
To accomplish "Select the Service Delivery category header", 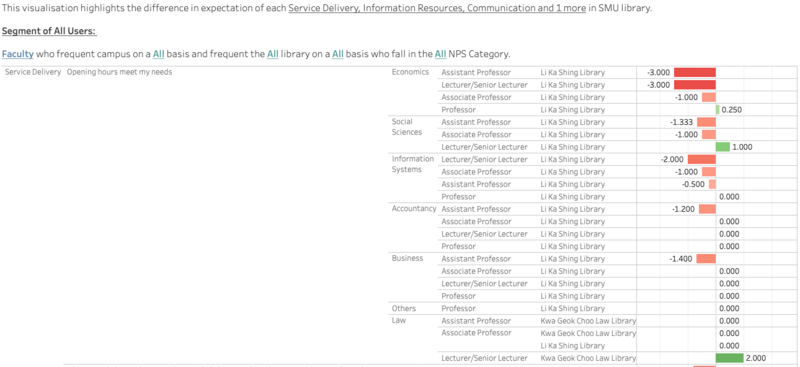I will click(33, 72).
